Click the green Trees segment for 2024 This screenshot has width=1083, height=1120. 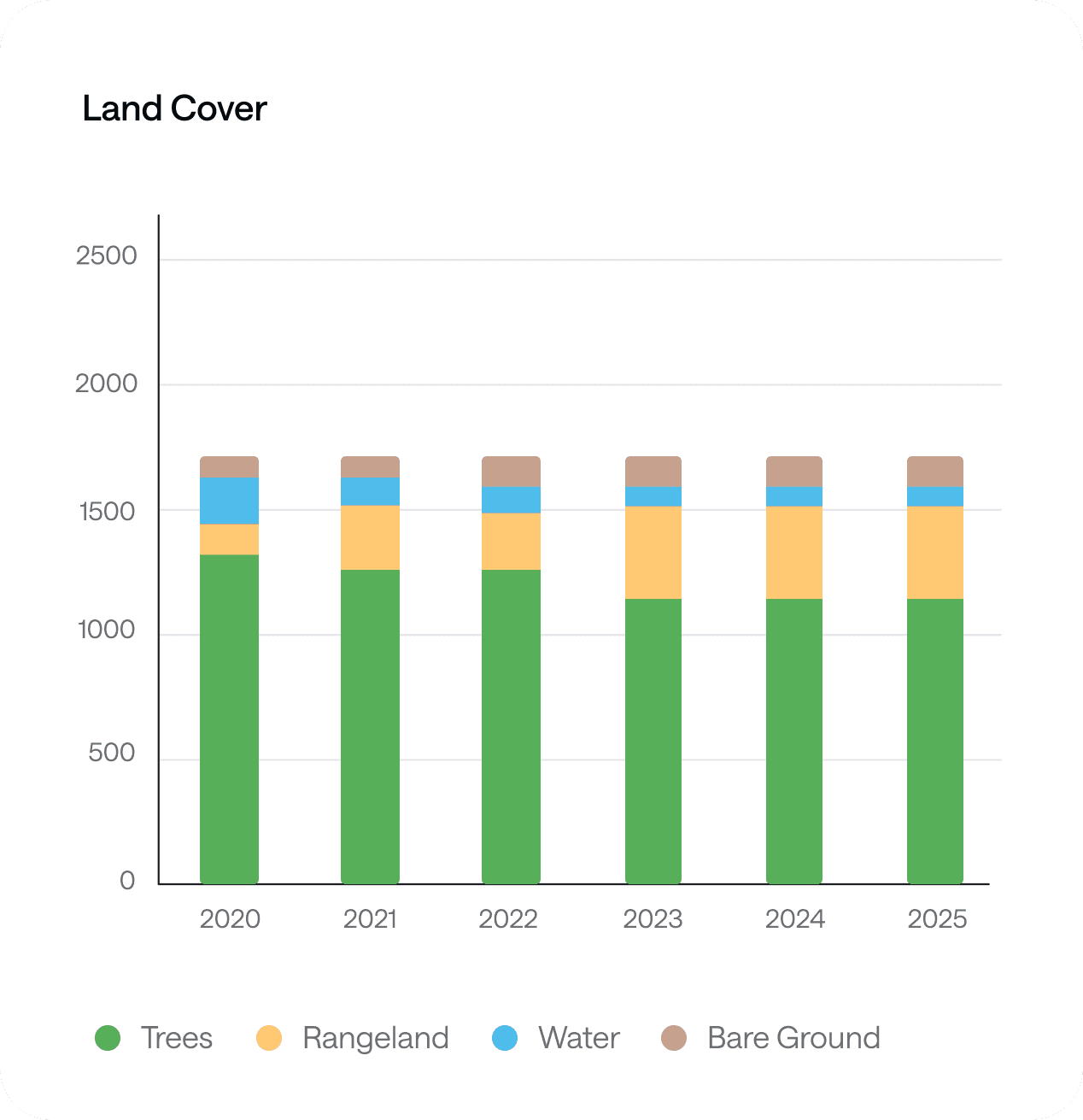tap(794, 742)
